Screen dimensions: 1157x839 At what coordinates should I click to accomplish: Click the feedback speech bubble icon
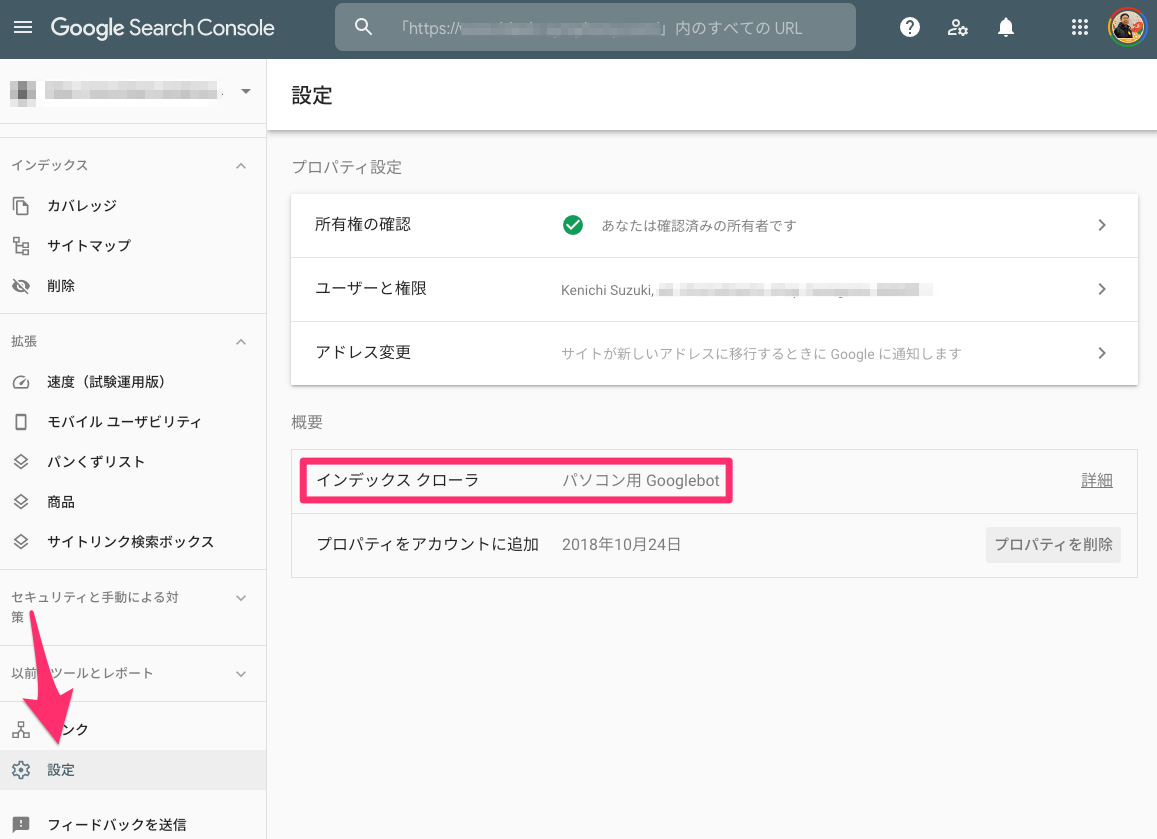[21, 824]
